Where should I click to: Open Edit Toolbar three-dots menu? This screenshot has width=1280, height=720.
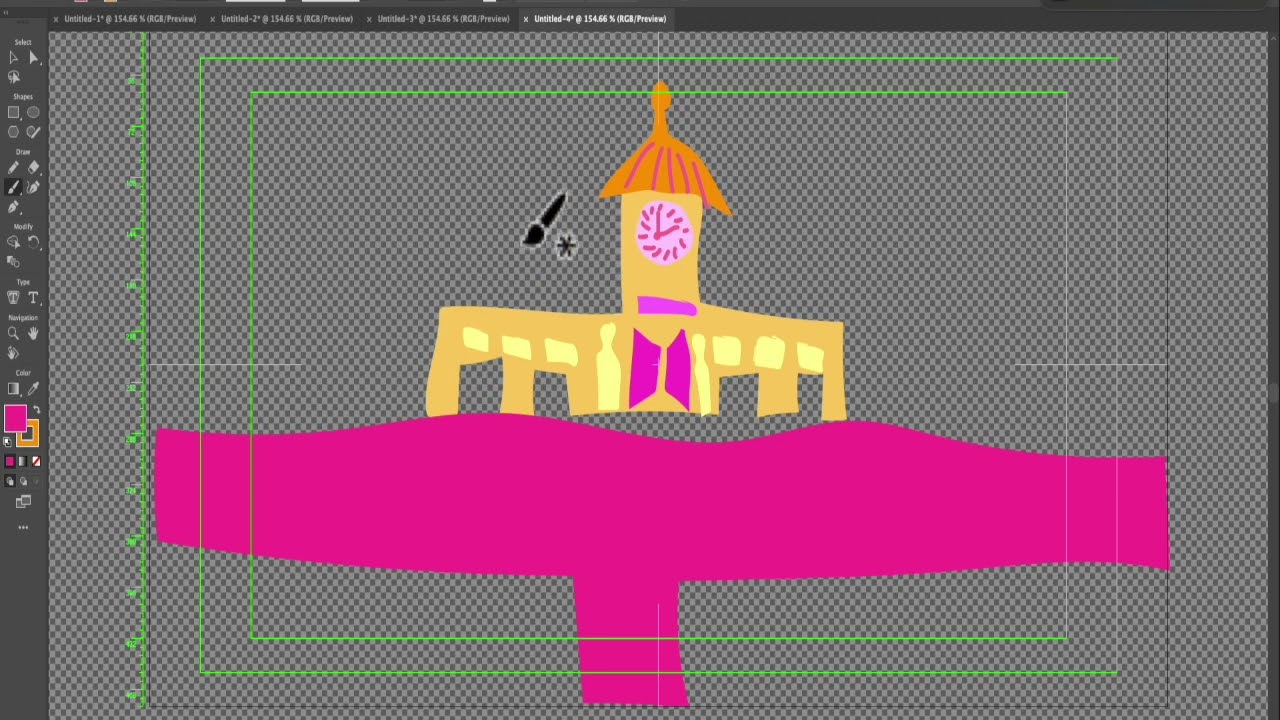click(23, 527)
